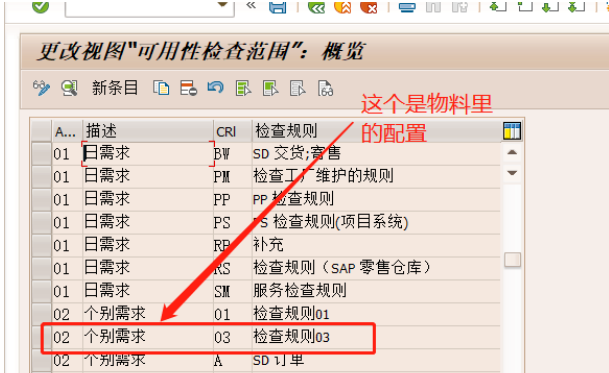Select the 检查规则01 row using its row selector
The width and height of the screenshot is (609, 373).
point(41,314)
